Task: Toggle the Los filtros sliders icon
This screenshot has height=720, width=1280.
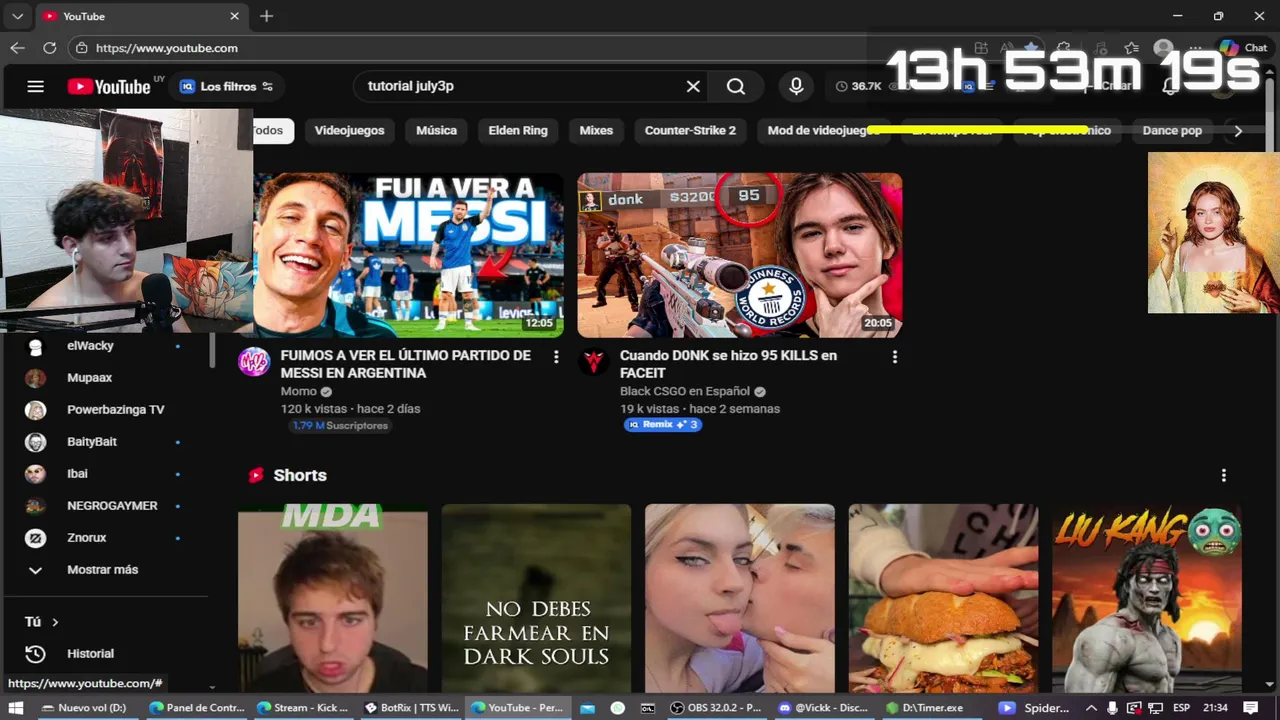Action: coord(268,86)
